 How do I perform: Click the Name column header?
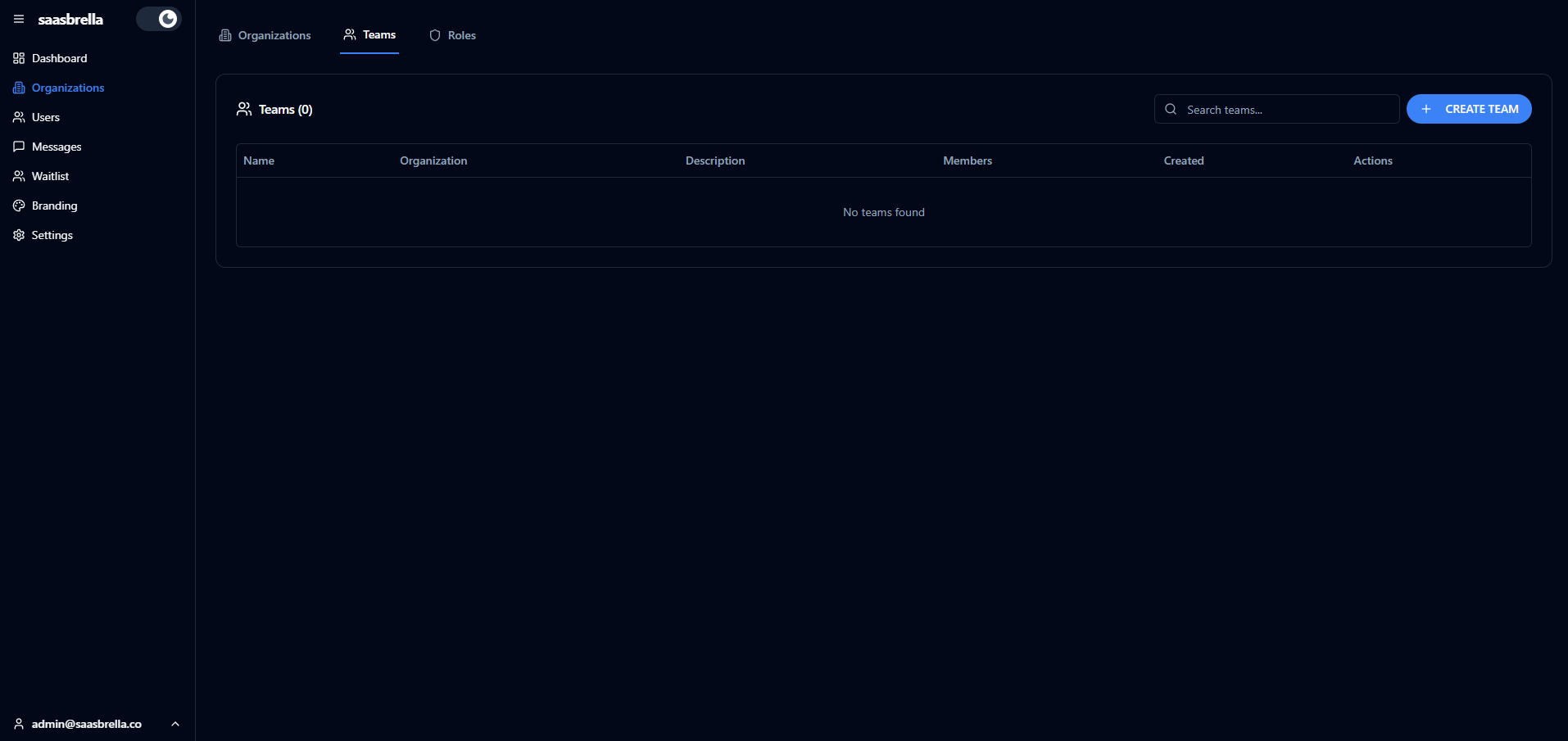[259, 160]
